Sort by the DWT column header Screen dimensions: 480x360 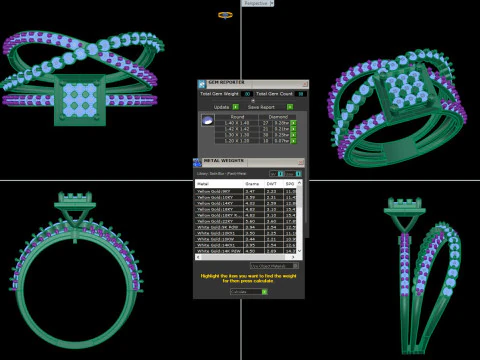click(x=274, y=184)
